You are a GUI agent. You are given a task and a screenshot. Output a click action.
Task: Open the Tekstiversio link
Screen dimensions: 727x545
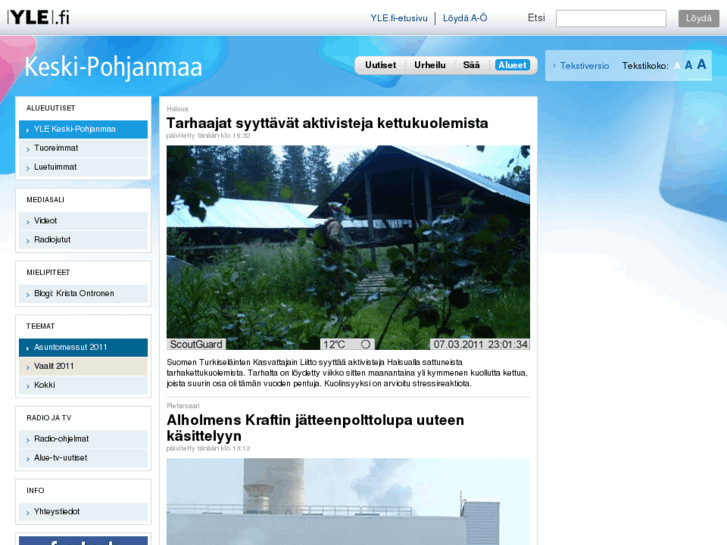click(584, 66)
